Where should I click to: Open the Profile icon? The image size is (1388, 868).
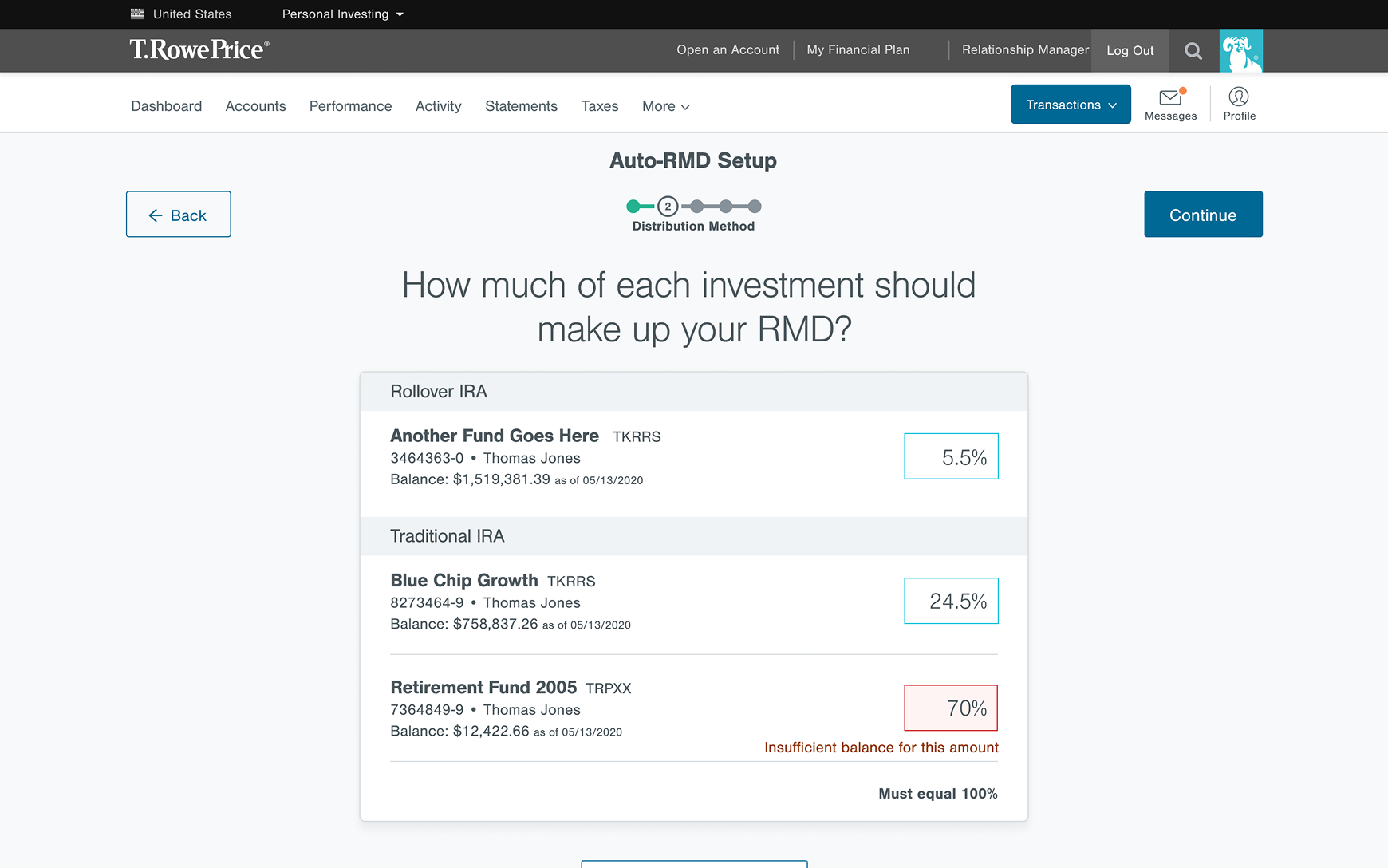click(x=1239, y=97)
